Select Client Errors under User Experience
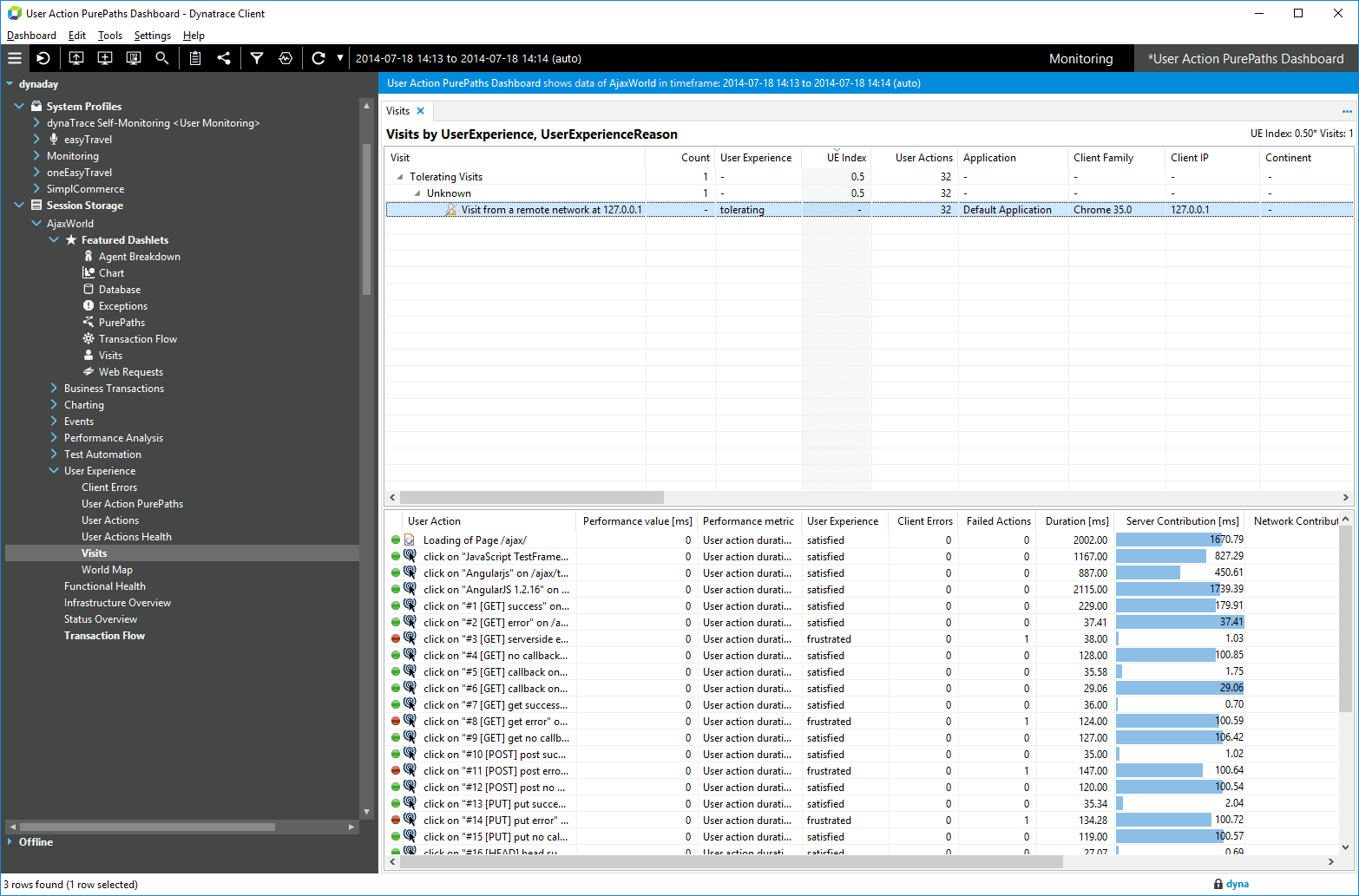Image resolution: width=1359 pixels, height=896 pixels. 109,487
